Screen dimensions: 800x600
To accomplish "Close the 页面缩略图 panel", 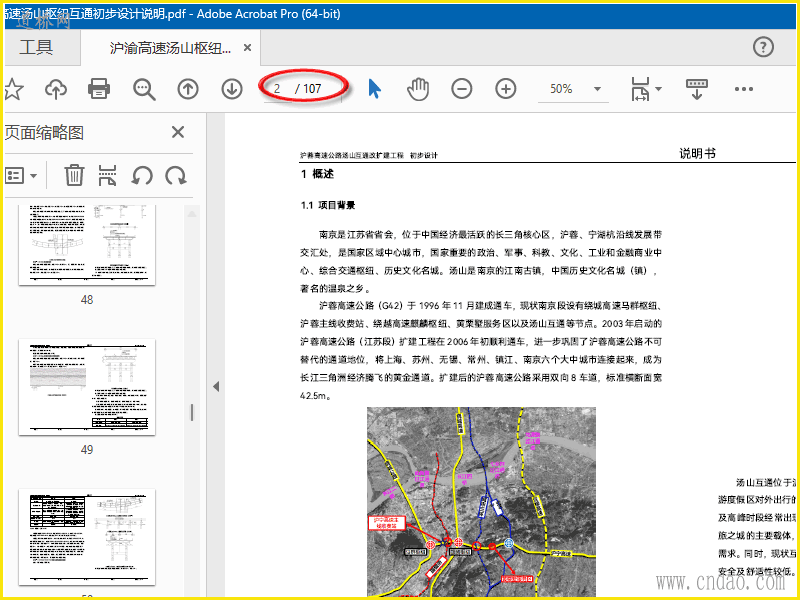I will [178, 132].
